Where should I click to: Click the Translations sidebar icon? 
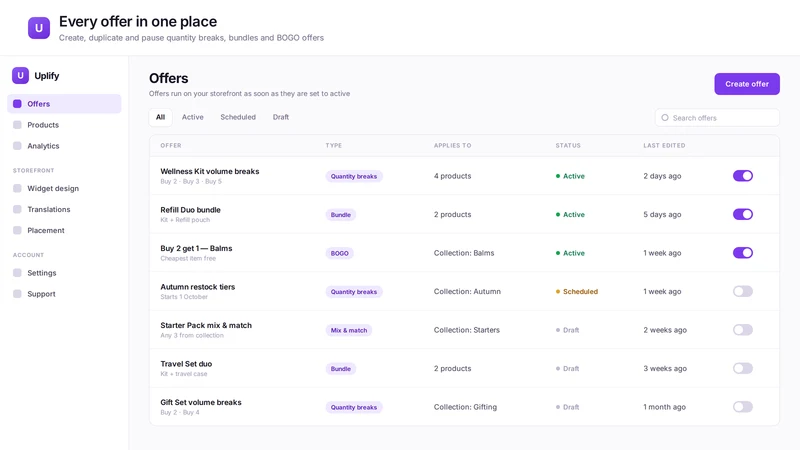[17, 209]
